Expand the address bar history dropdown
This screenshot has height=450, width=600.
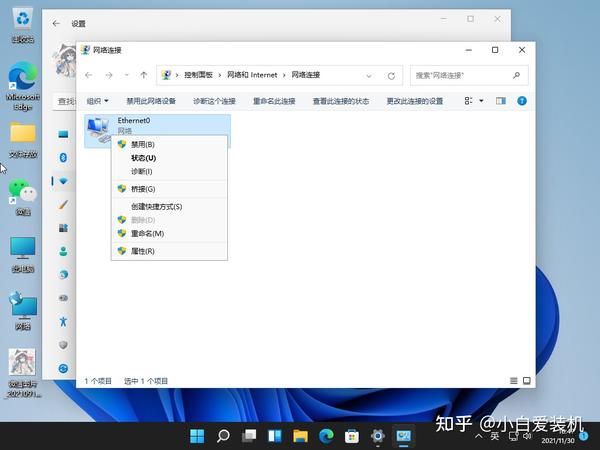click(369, 76)
